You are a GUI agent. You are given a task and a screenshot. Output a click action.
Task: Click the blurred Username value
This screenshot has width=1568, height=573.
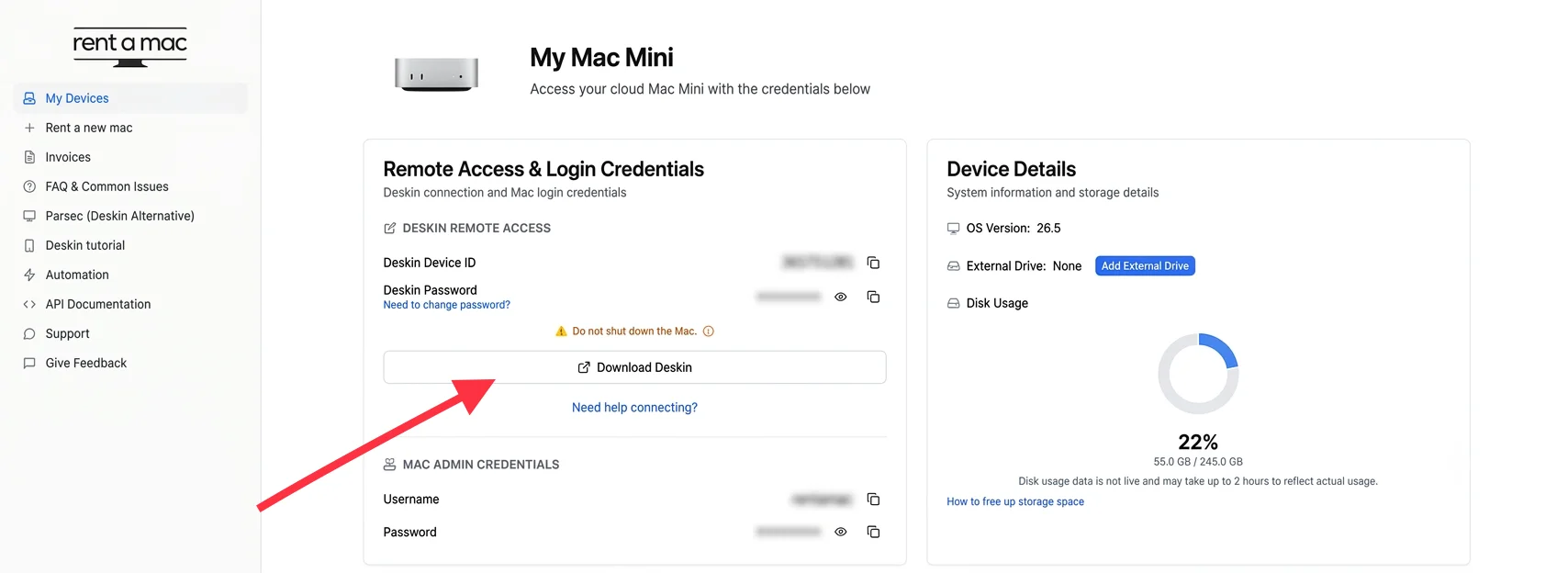click(822, 500)
